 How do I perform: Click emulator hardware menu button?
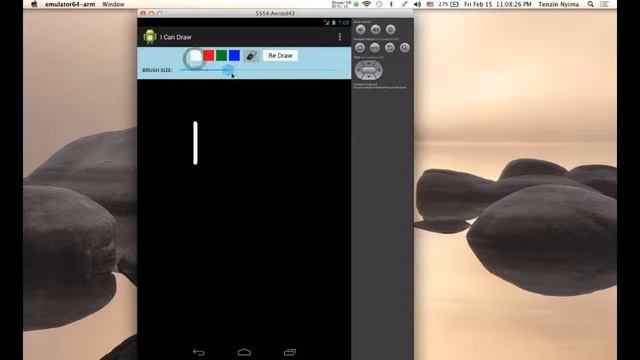click(375, 48)
